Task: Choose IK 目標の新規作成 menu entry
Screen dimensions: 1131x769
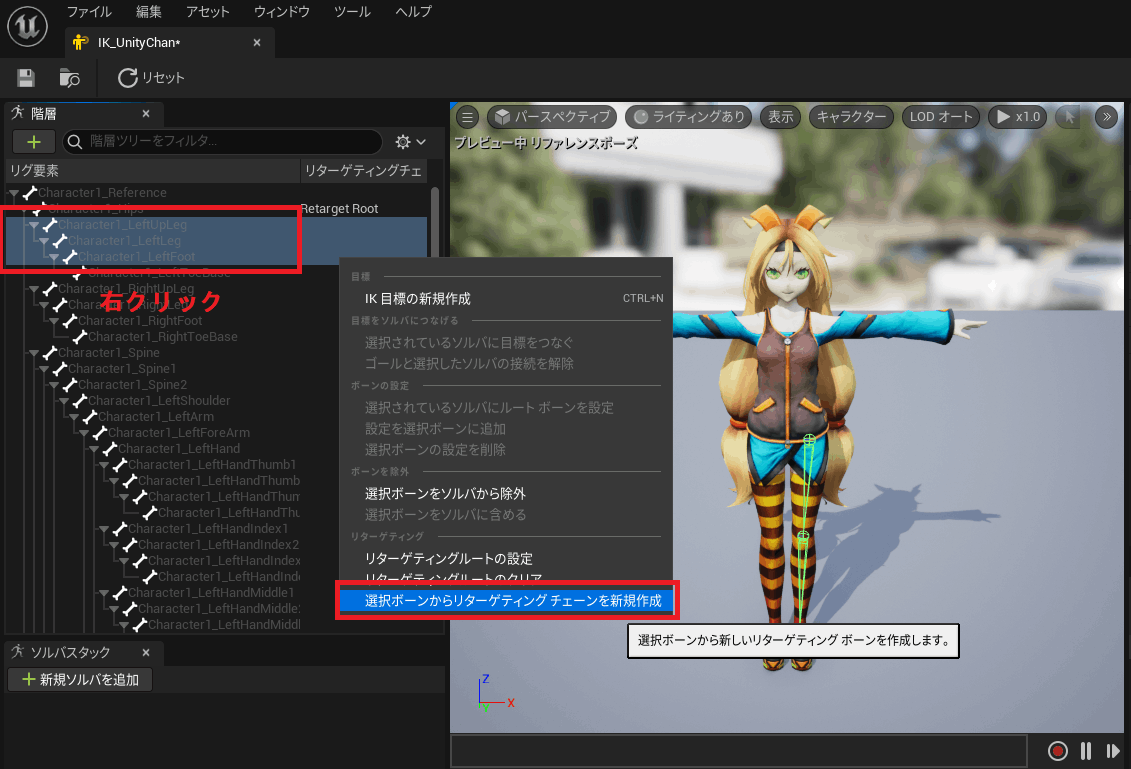Action: 506,299
